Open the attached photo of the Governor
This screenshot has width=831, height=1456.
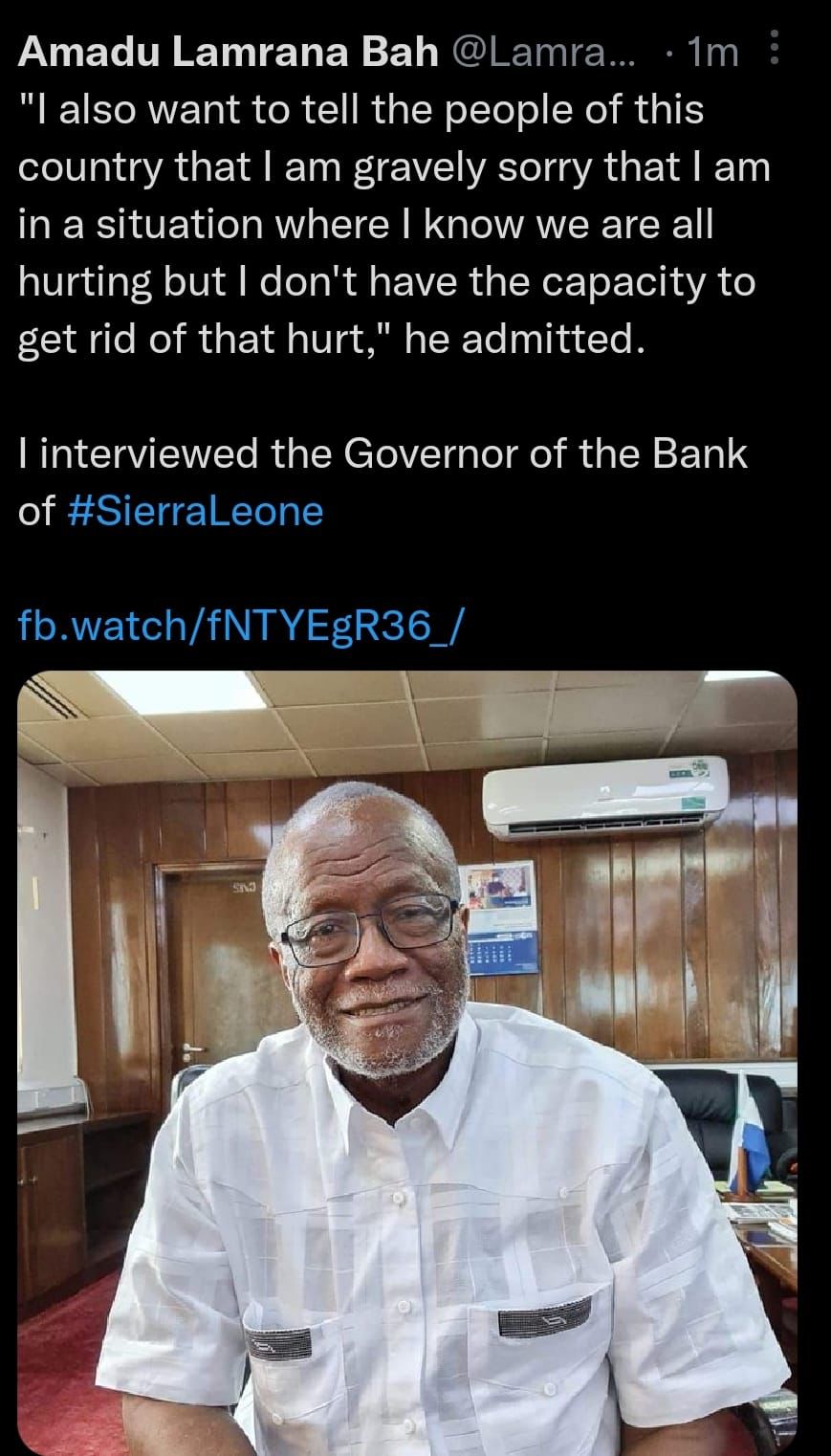click(x=407, y=1063)
